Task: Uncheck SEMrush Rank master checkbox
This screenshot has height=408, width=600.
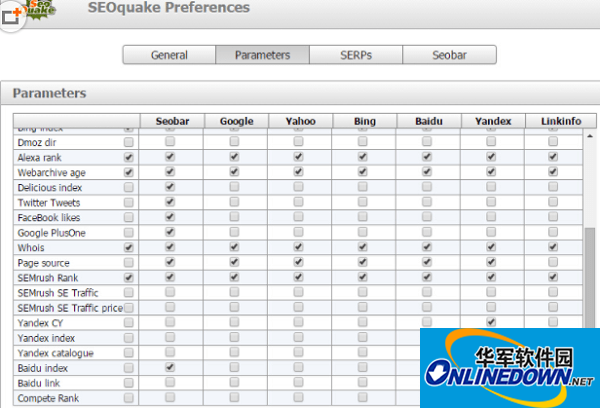Action: click(x=129, y=277)
